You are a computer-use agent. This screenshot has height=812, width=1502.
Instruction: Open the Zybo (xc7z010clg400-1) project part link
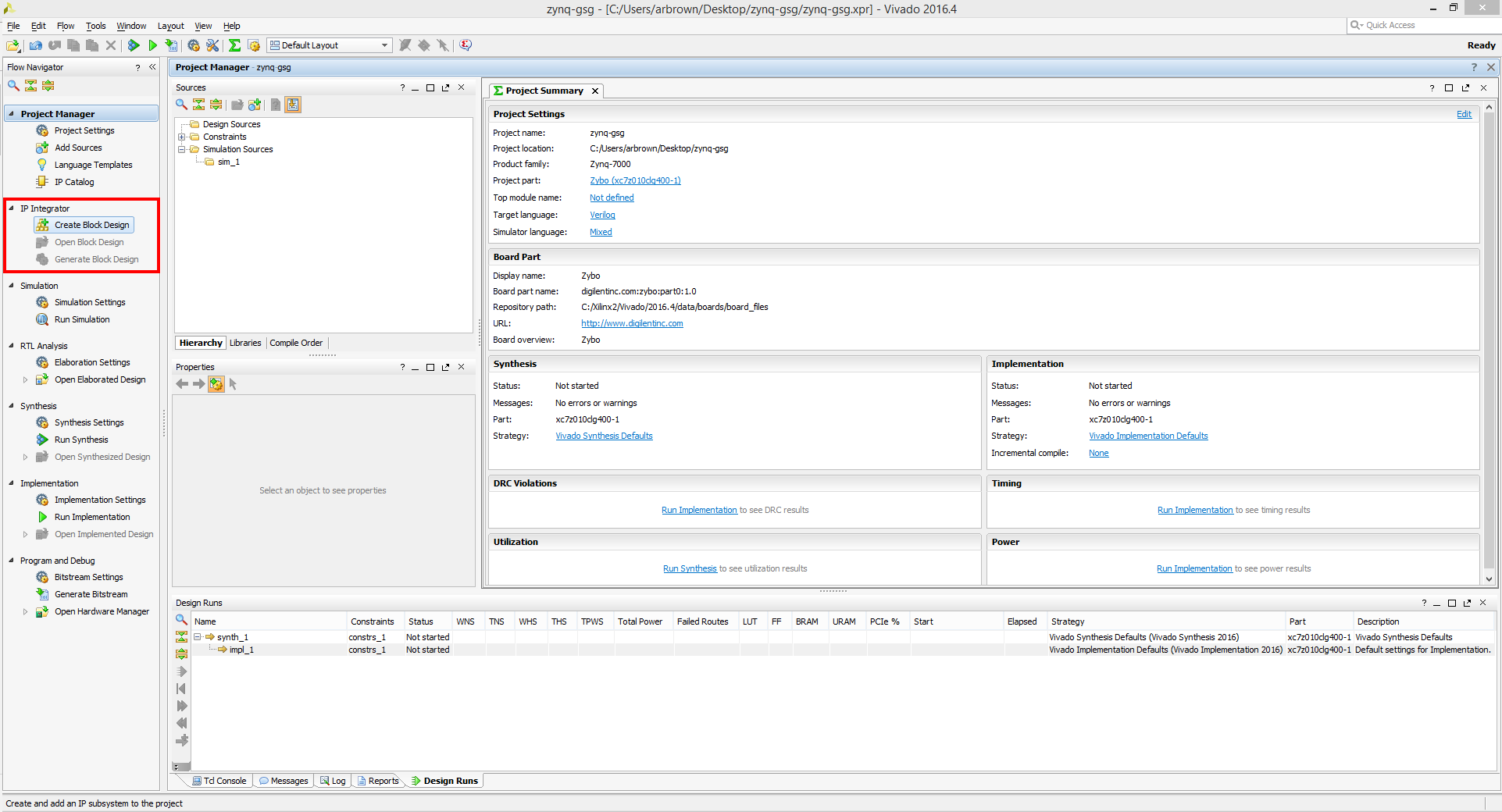635,181
